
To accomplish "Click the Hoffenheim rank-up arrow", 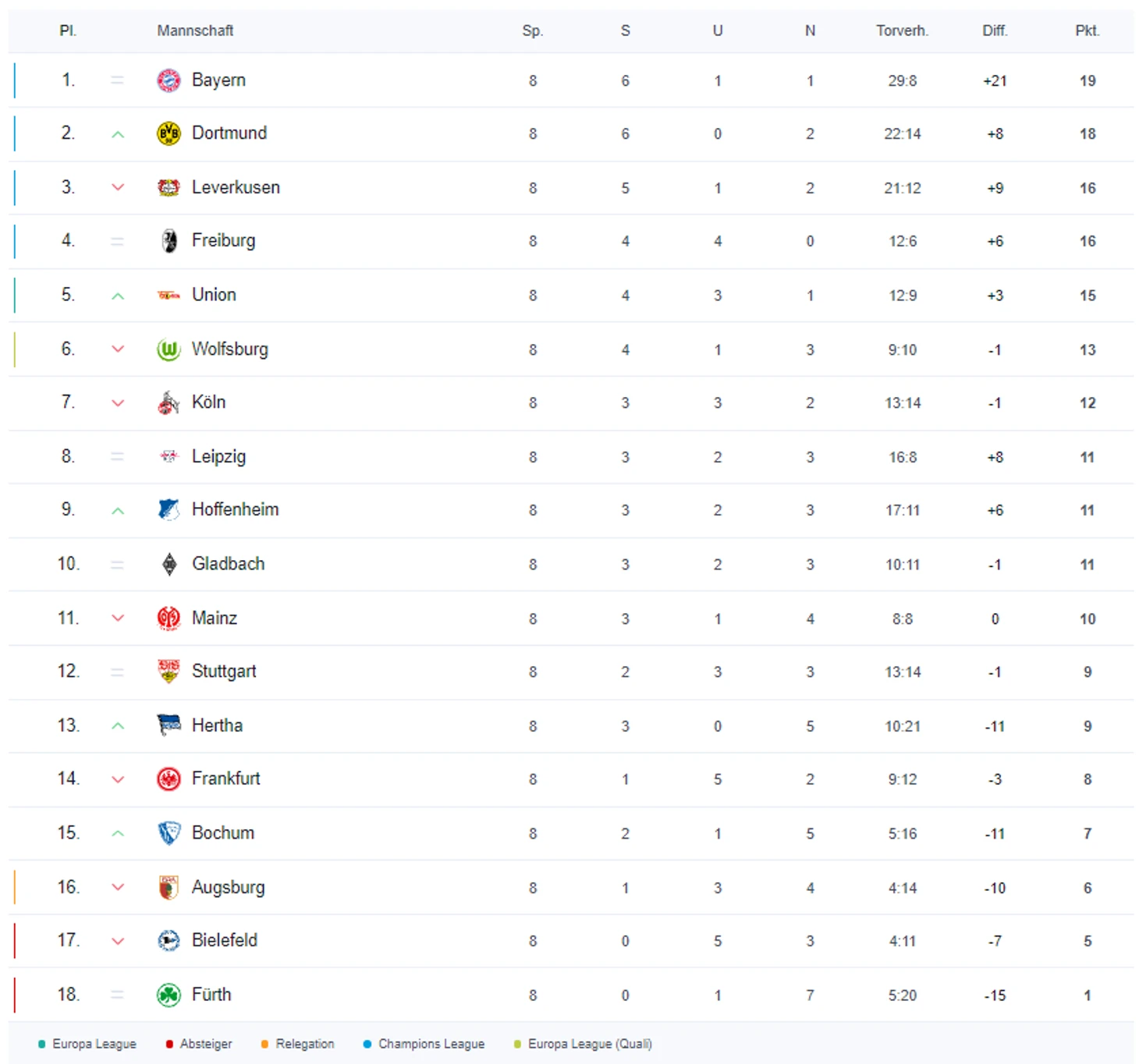I will [x=118, y=511].
